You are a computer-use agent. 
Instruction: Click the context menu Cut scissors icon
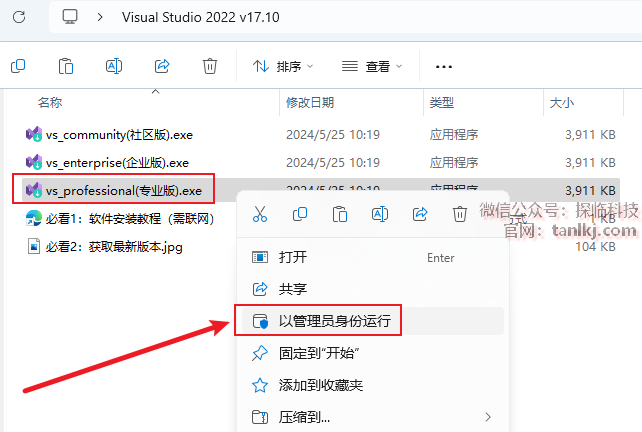point(260,214)
